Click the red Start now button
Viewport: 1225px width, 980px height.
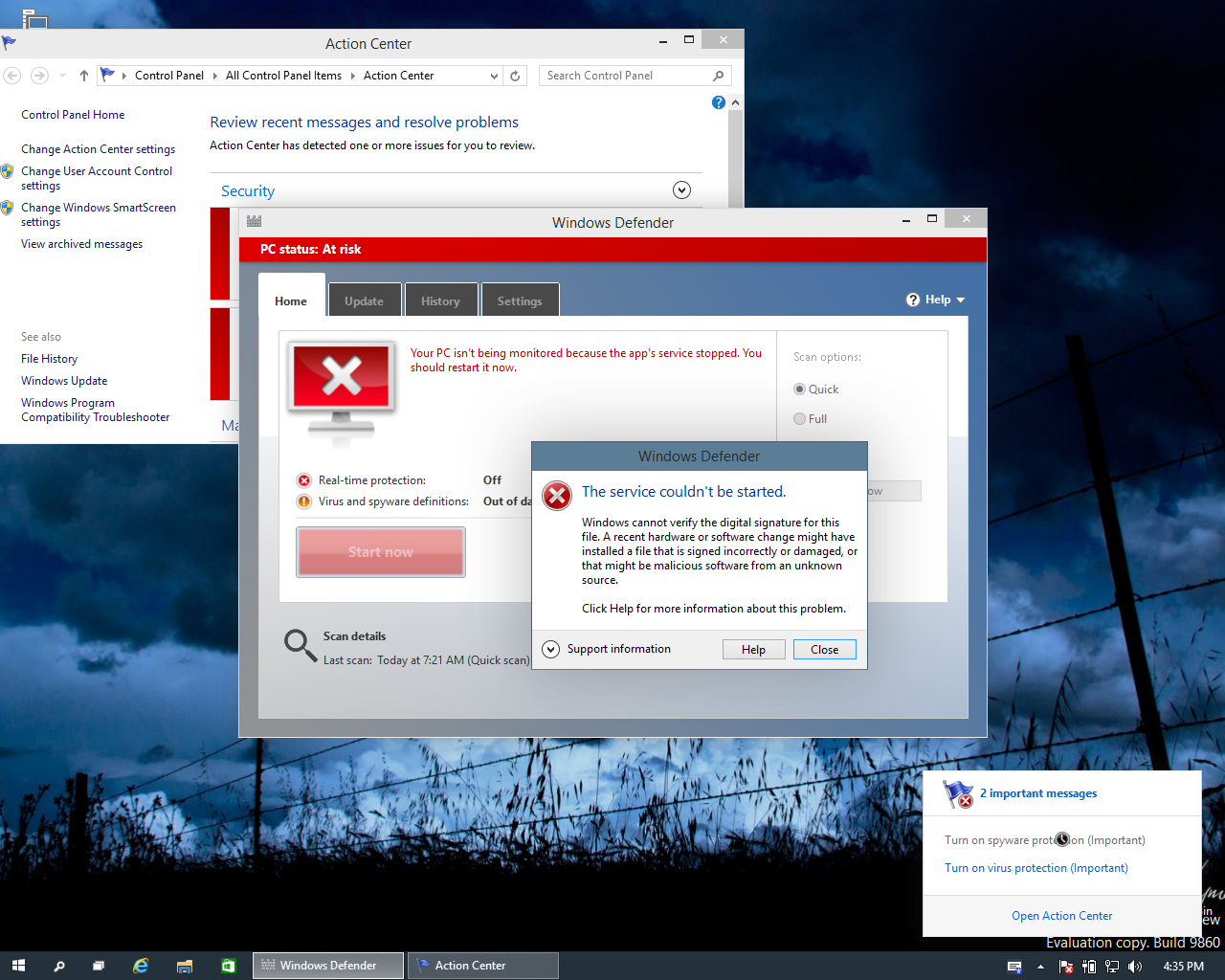pos(381,552)
